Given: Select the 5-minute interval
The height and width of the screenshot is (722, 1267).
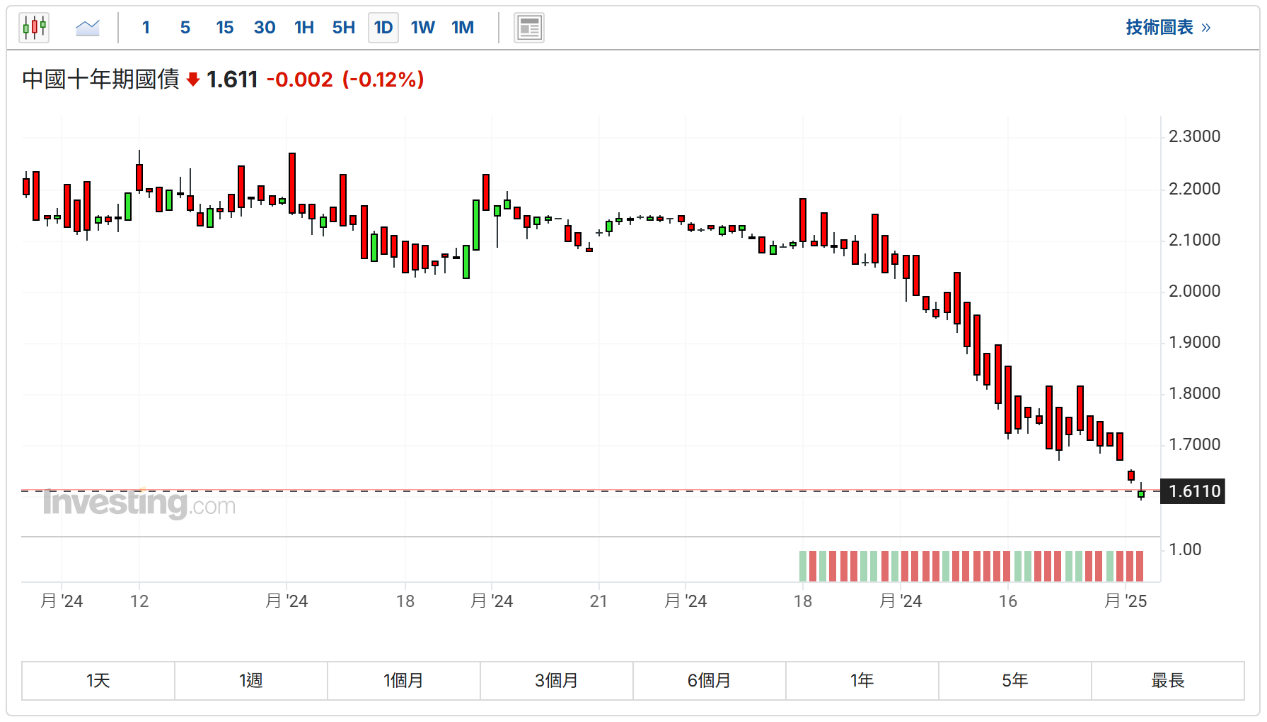Looking at the screenshot, I should click(185, 28).
